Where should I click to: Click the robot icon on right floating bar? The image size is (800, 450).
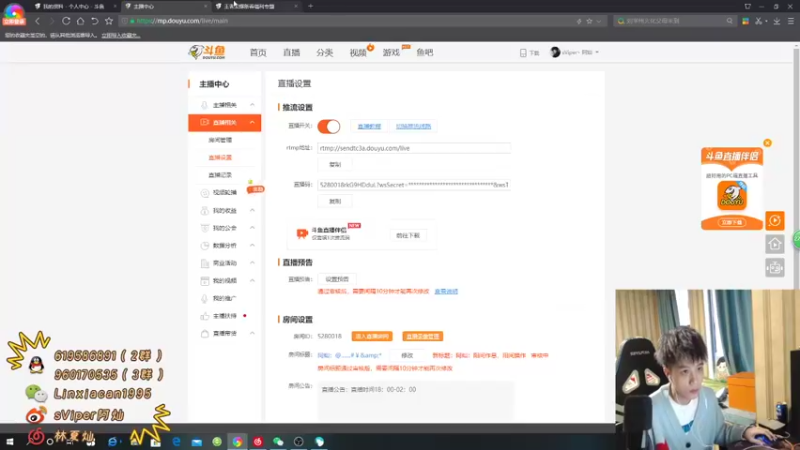coord(774,268)
